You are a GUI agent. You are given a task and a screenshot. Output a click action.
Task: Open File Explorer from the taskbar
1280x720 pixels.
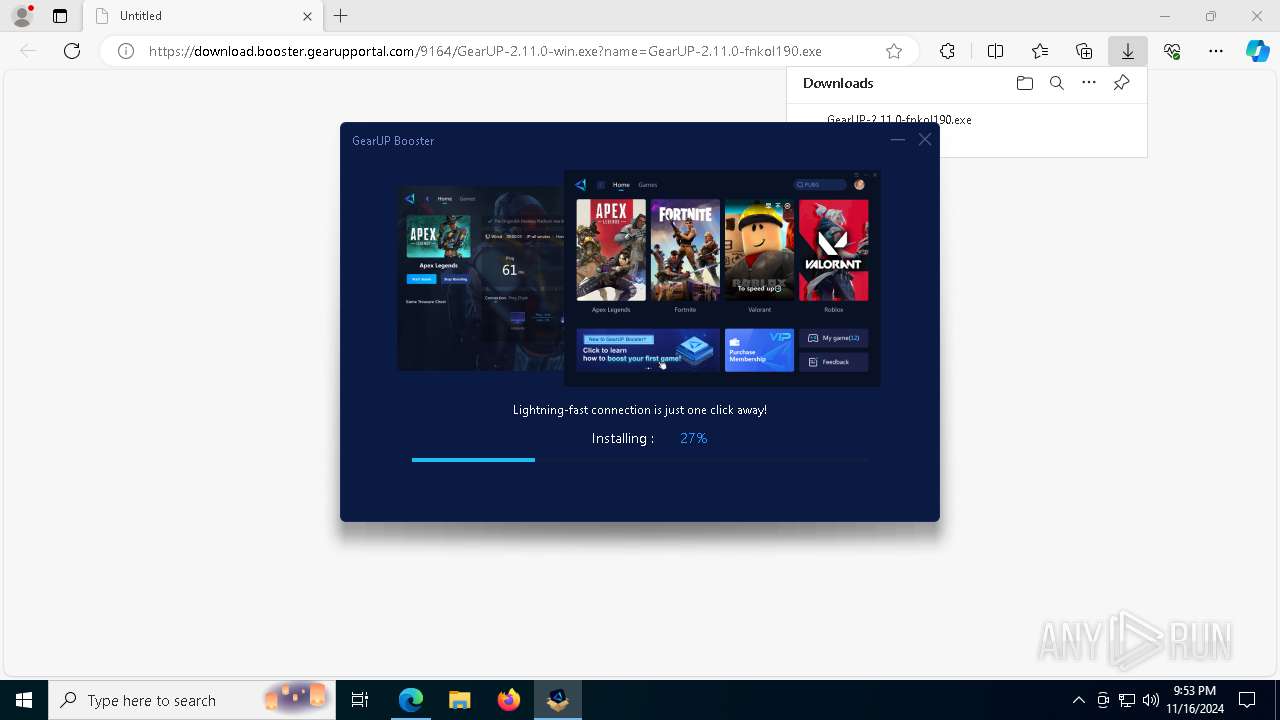point(460,700)
